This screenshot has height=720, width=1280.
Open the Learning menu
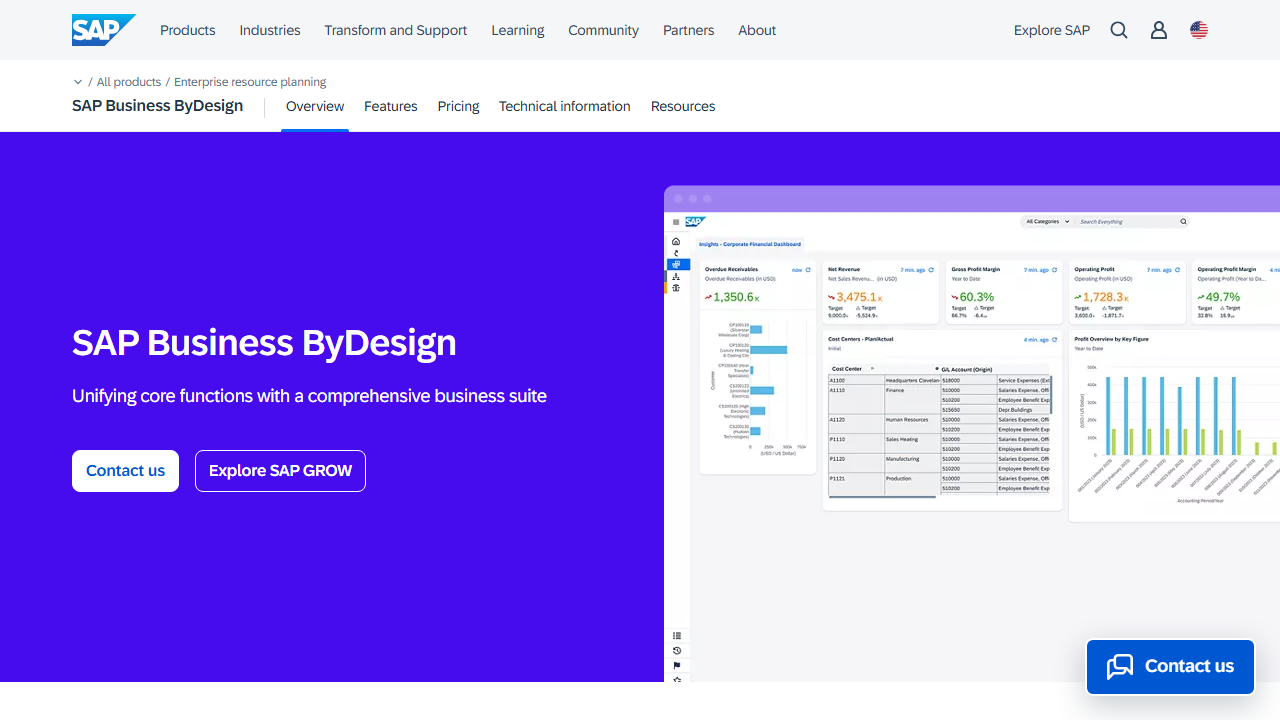(x=518, y=30)
